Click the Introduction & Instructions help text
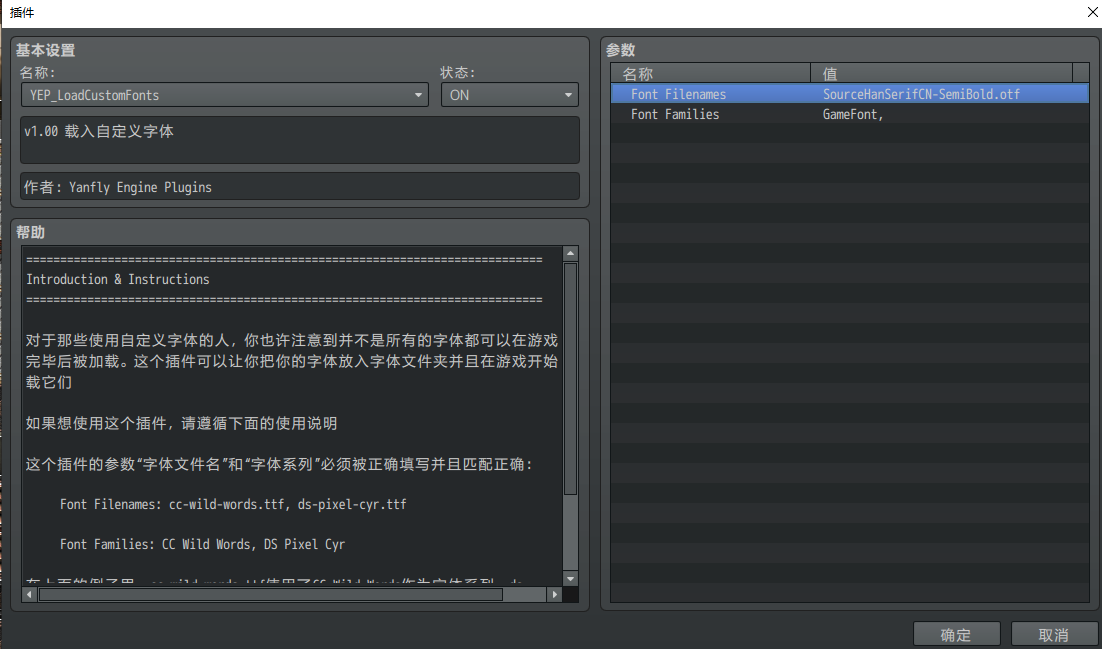The height and width of the screenshot is (649, 1102). point(118,279)
